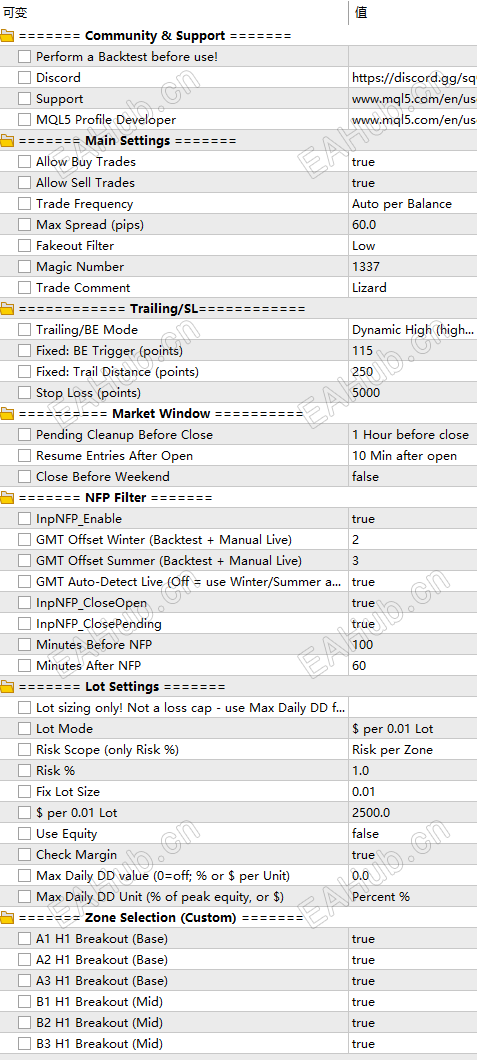
Task: Select the GMT Auto-Detect Live row label
Action: tap(189, 581)
